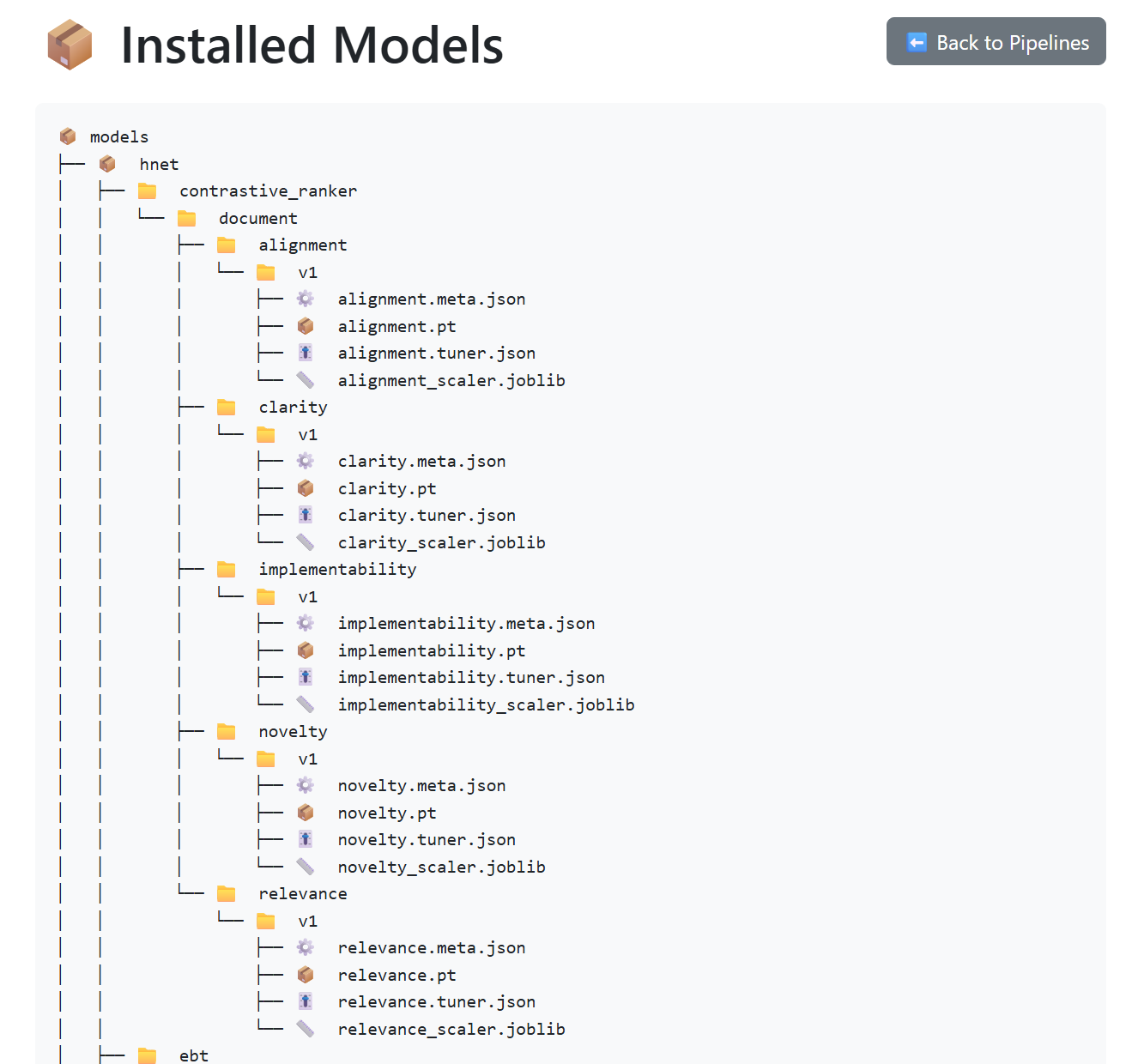Click the novelty.tuner.json file name
This screenshot has width=1138, height=1064.
coord(427,840)
